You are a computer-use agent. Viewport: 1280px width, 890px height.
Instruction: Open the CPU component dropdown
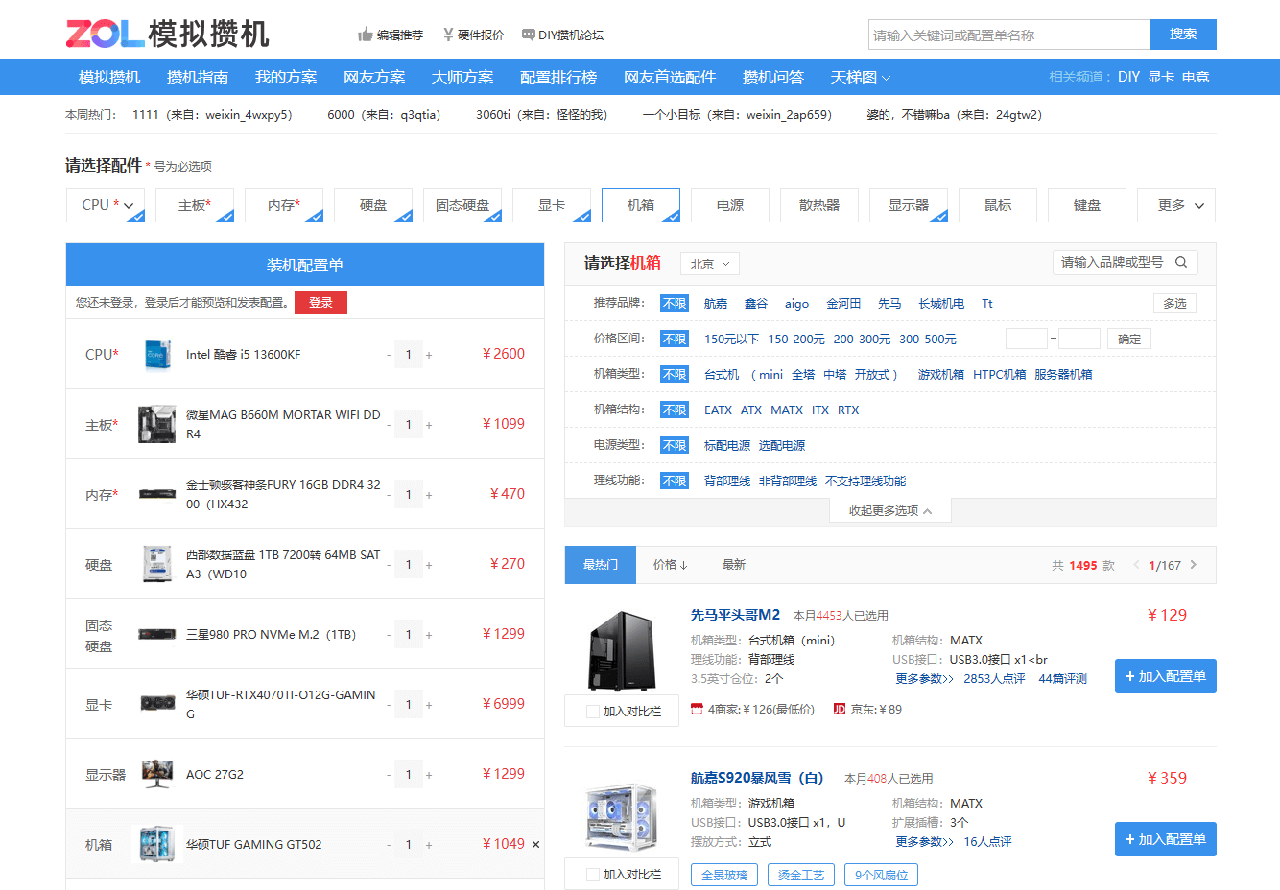tap(106, 205)
